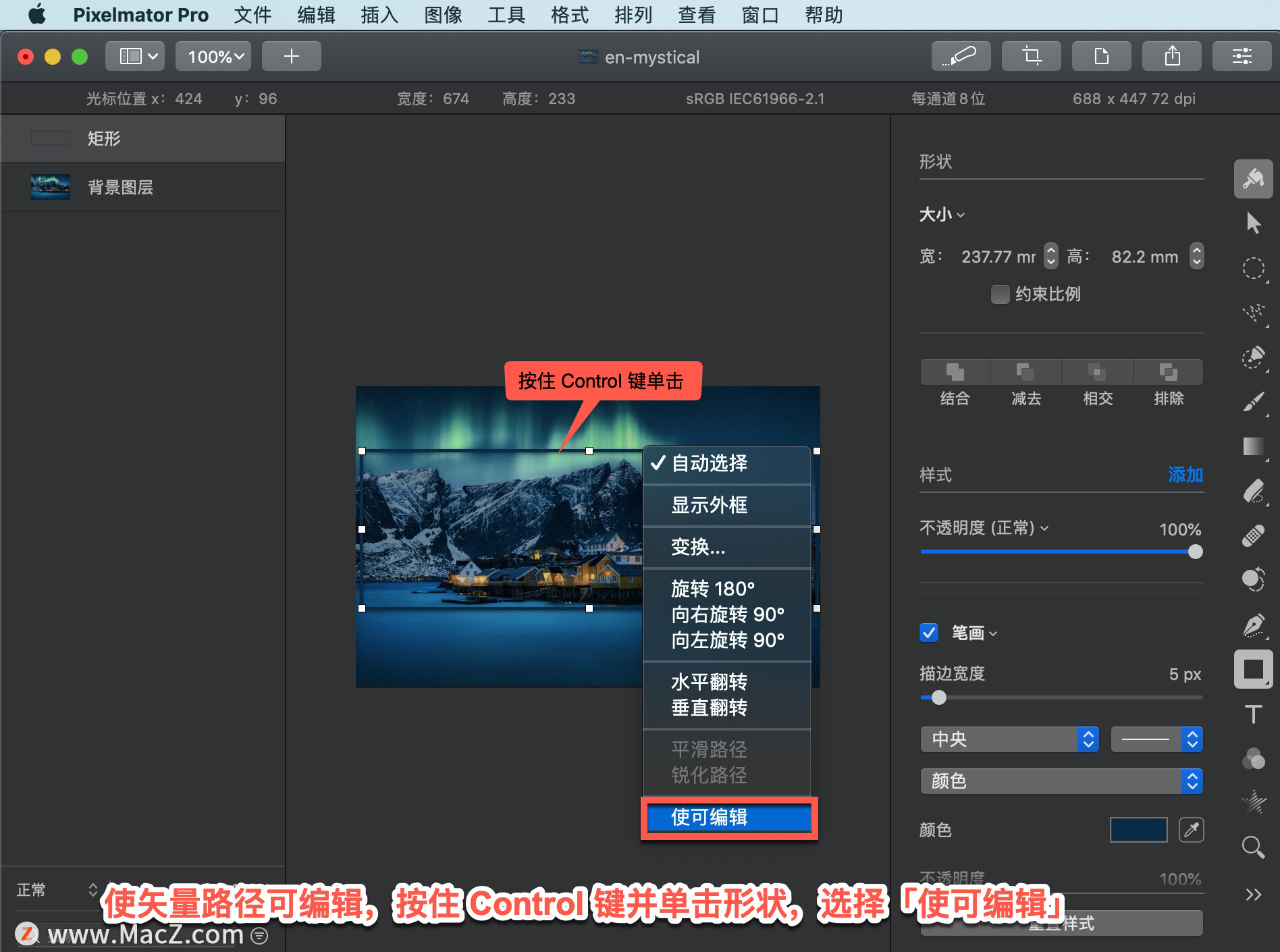Open the 格式 menu
Screen dimensions: 1280x952
coord(568,15)
